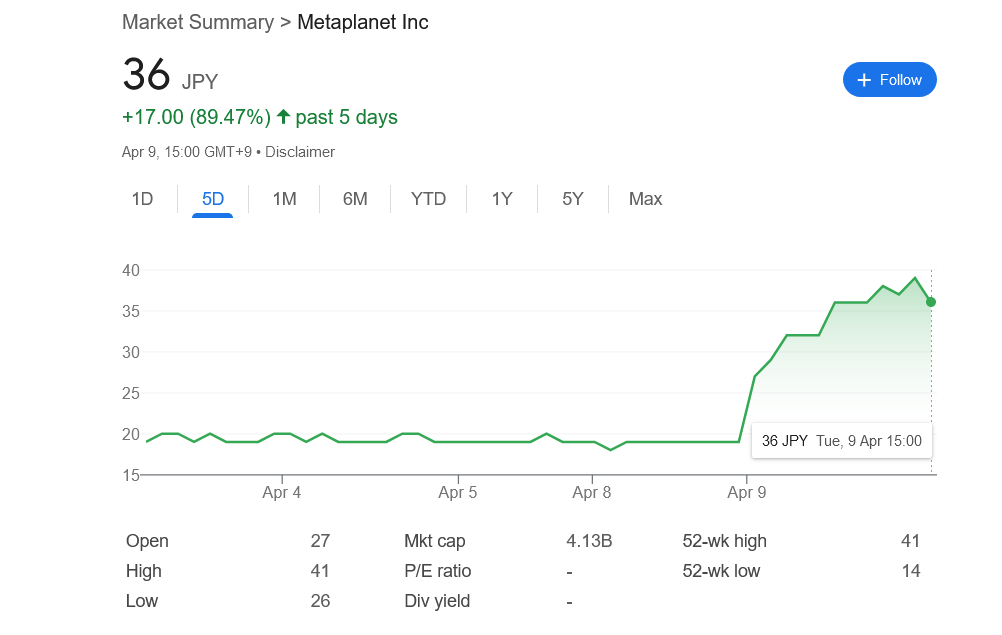The height and width of the screenshot is (635, 1002).
Task: Click the Apr 4 axis label
Action: coord(282,492)
